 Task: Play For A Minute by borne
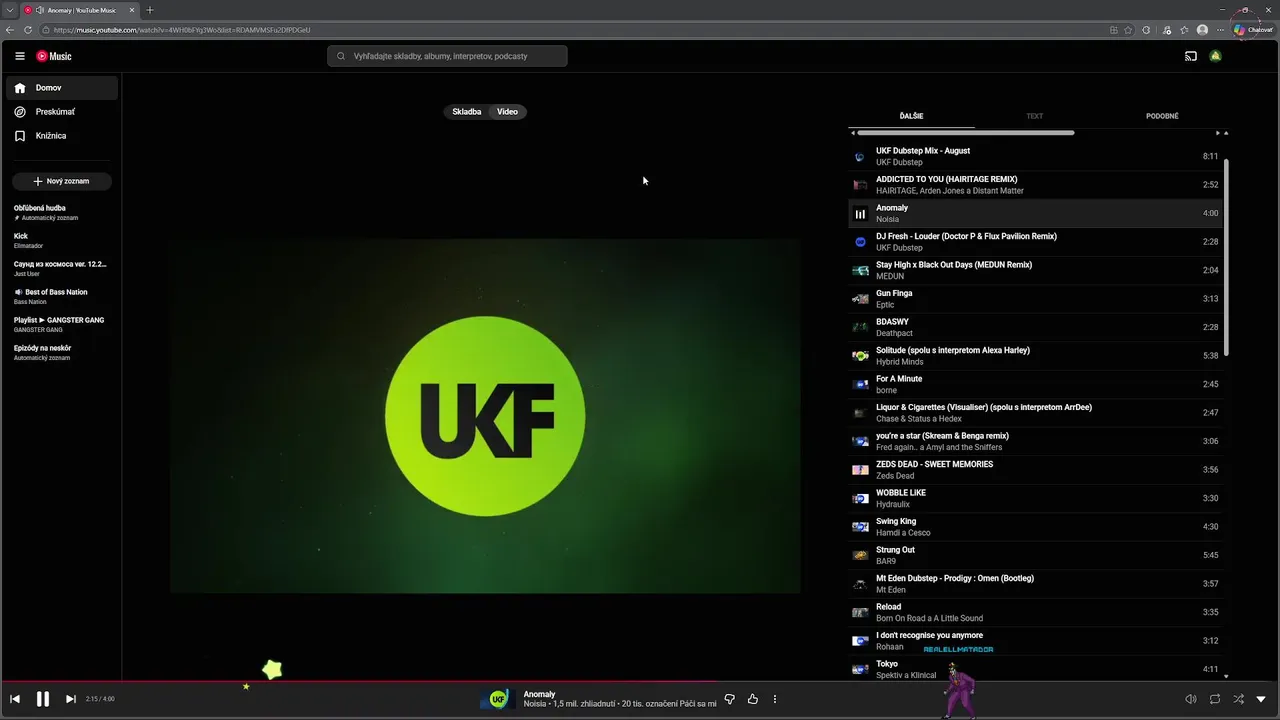click(x=1035, y=384)
